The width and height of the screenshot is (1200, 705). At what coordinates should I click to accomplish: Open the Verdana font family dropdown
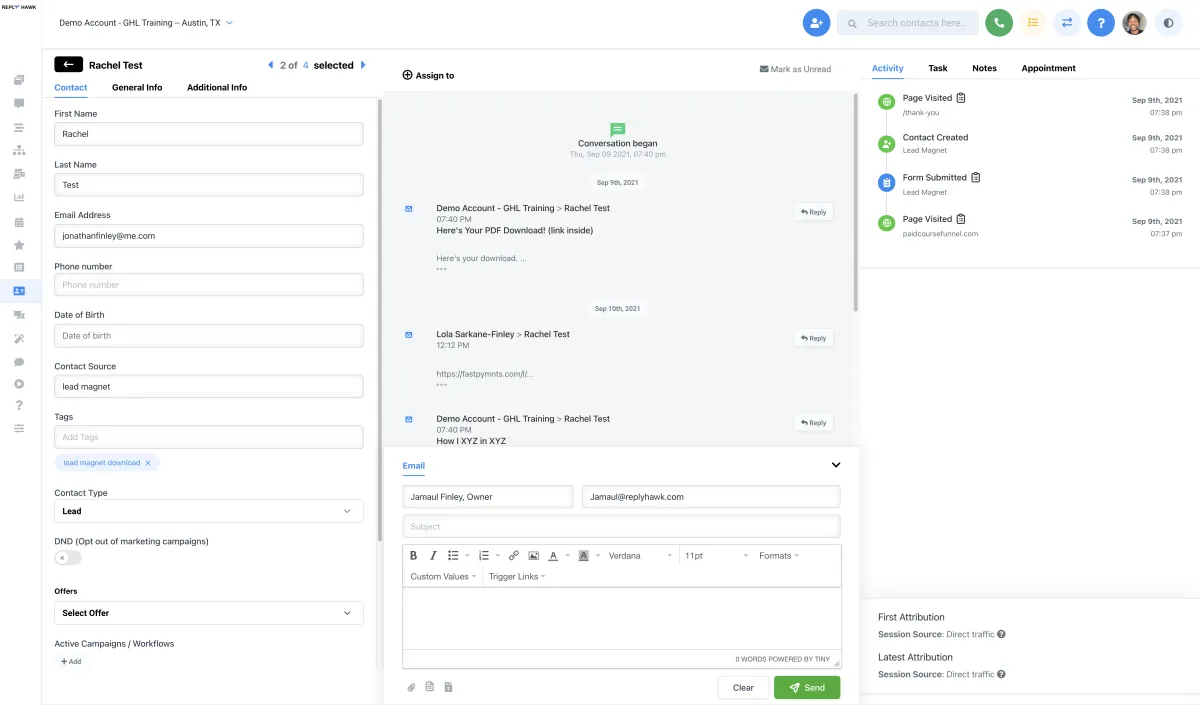click(x=640, y=556)
